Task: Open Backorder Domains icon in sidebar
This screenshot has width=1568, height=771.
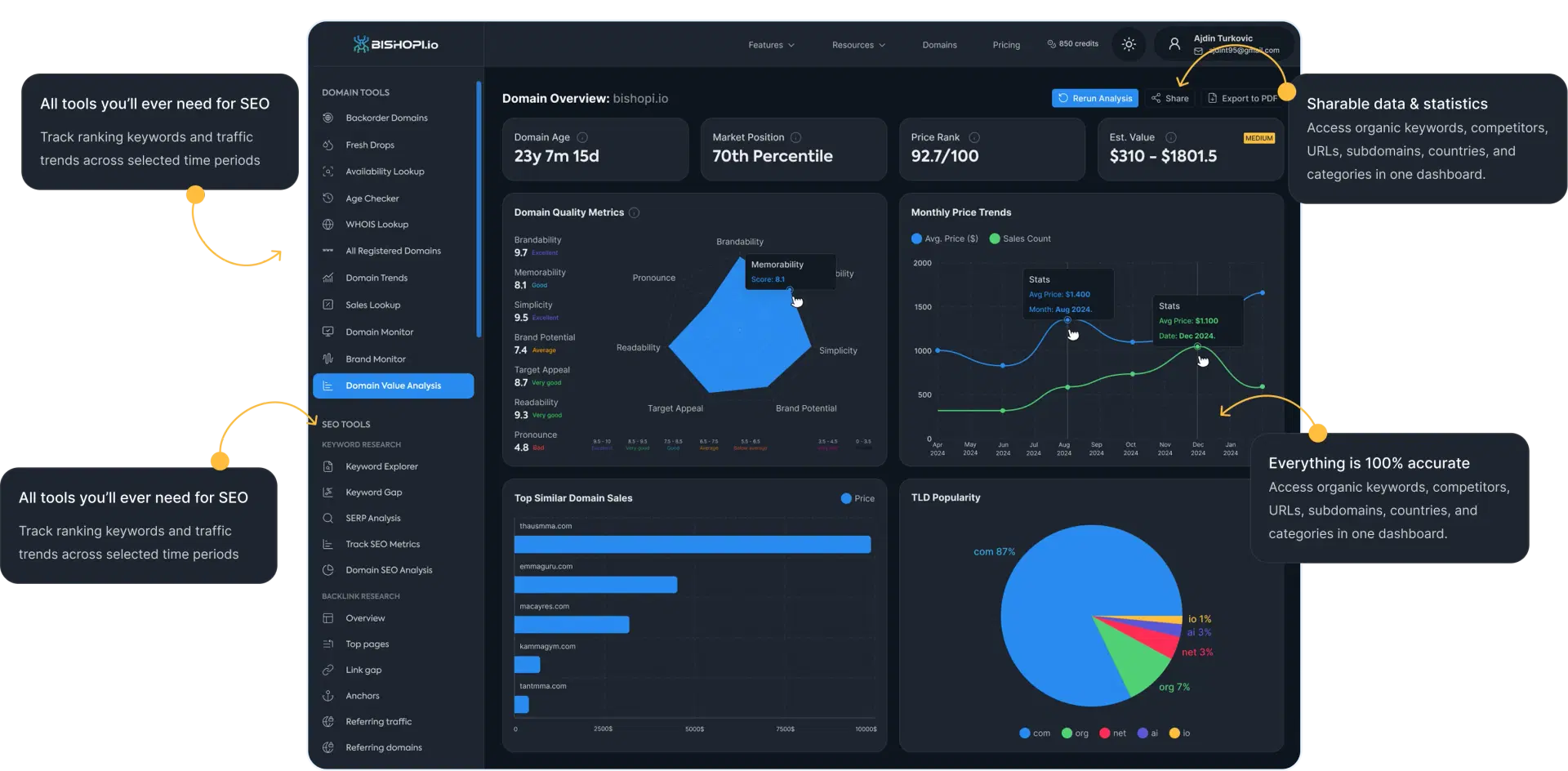Action: [x=327, y=118]
